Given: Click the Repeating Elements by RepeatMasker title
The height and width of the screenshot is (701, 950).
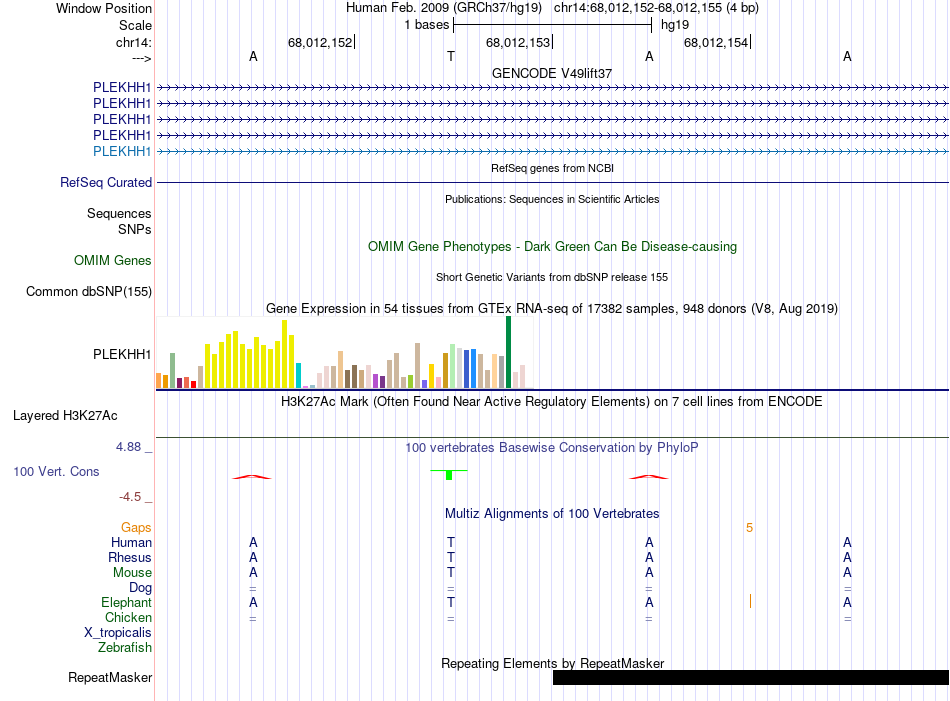Looking at the screenshot, I should tap(552, 663).
